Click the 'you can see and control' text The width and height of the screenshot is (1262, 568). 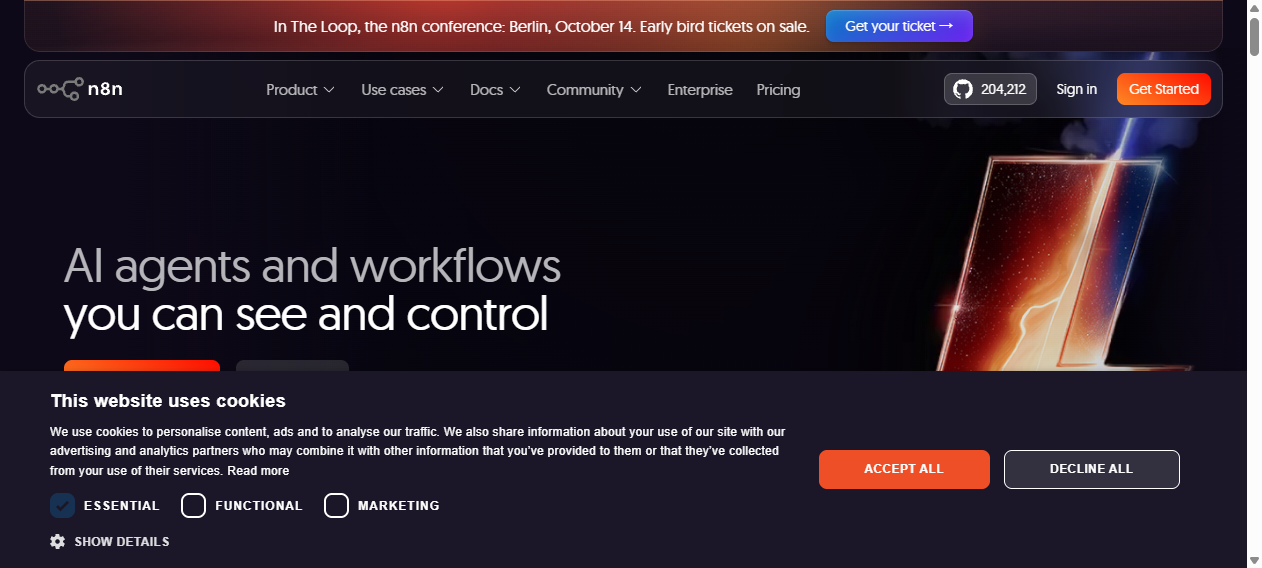point(306,313)
